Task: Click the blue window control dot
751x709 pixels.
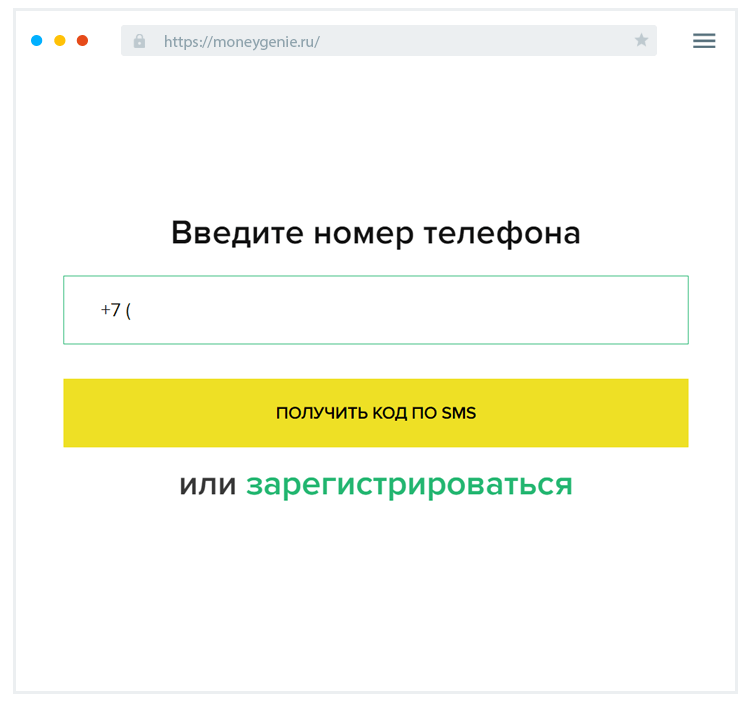Action: [x=37, y=41]
